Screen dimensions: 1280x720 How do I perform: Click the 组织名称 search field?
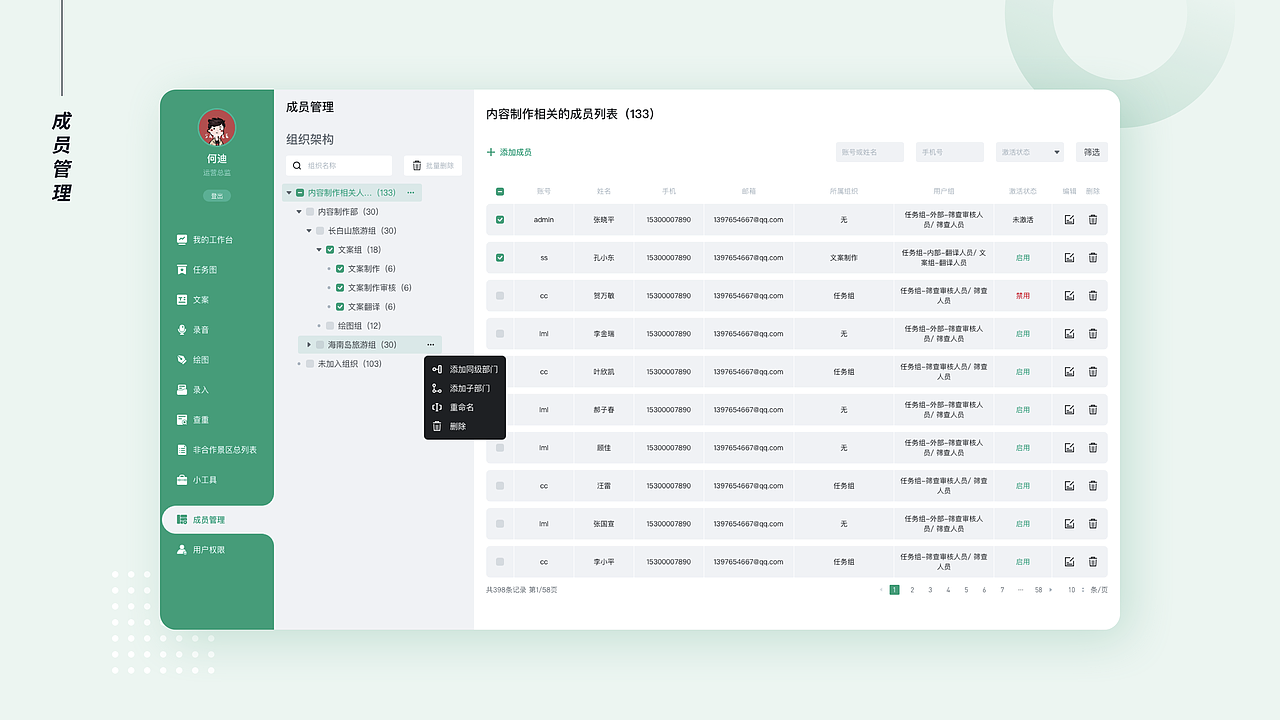pyautogui.click(x=339, y=165)
